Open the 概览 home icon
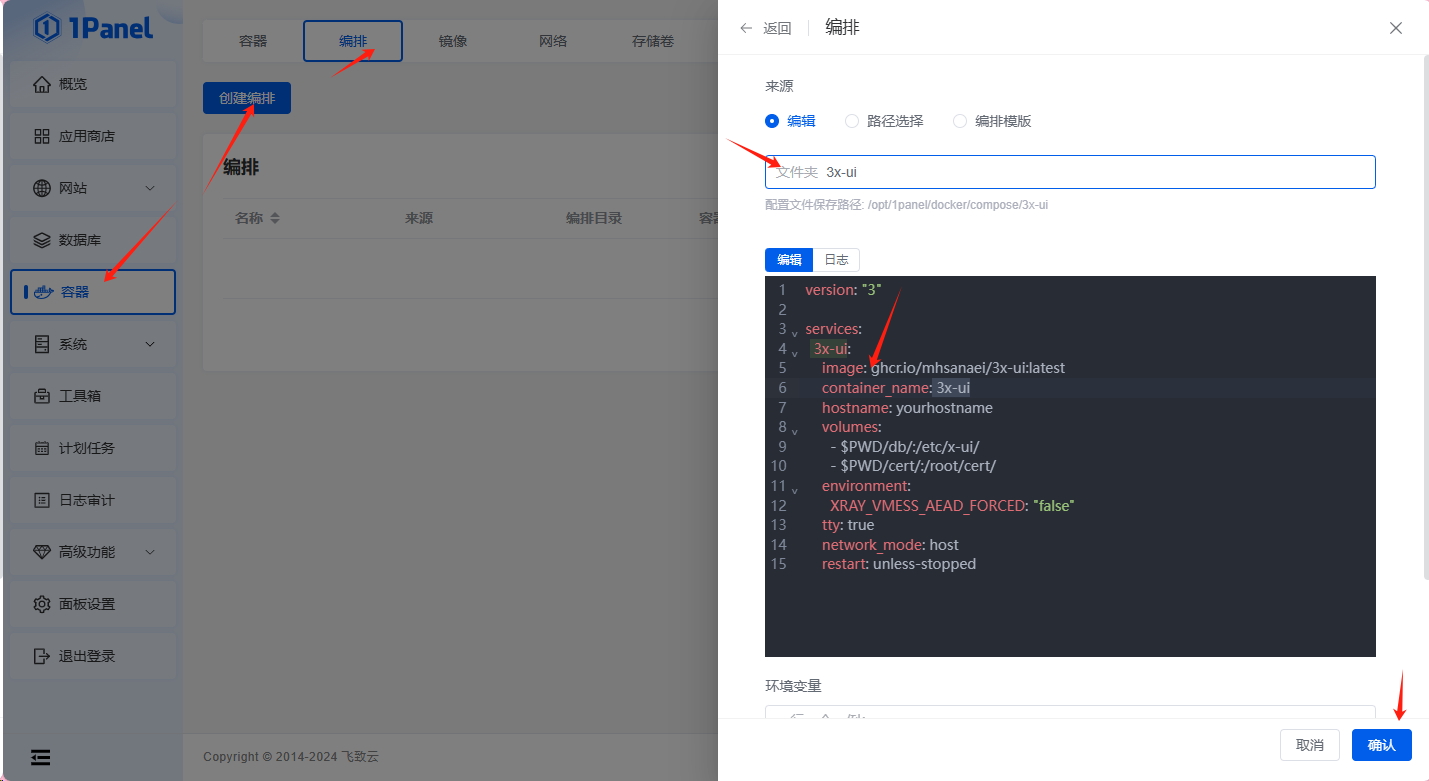The image size is (1429, 781). pos(41,84)
